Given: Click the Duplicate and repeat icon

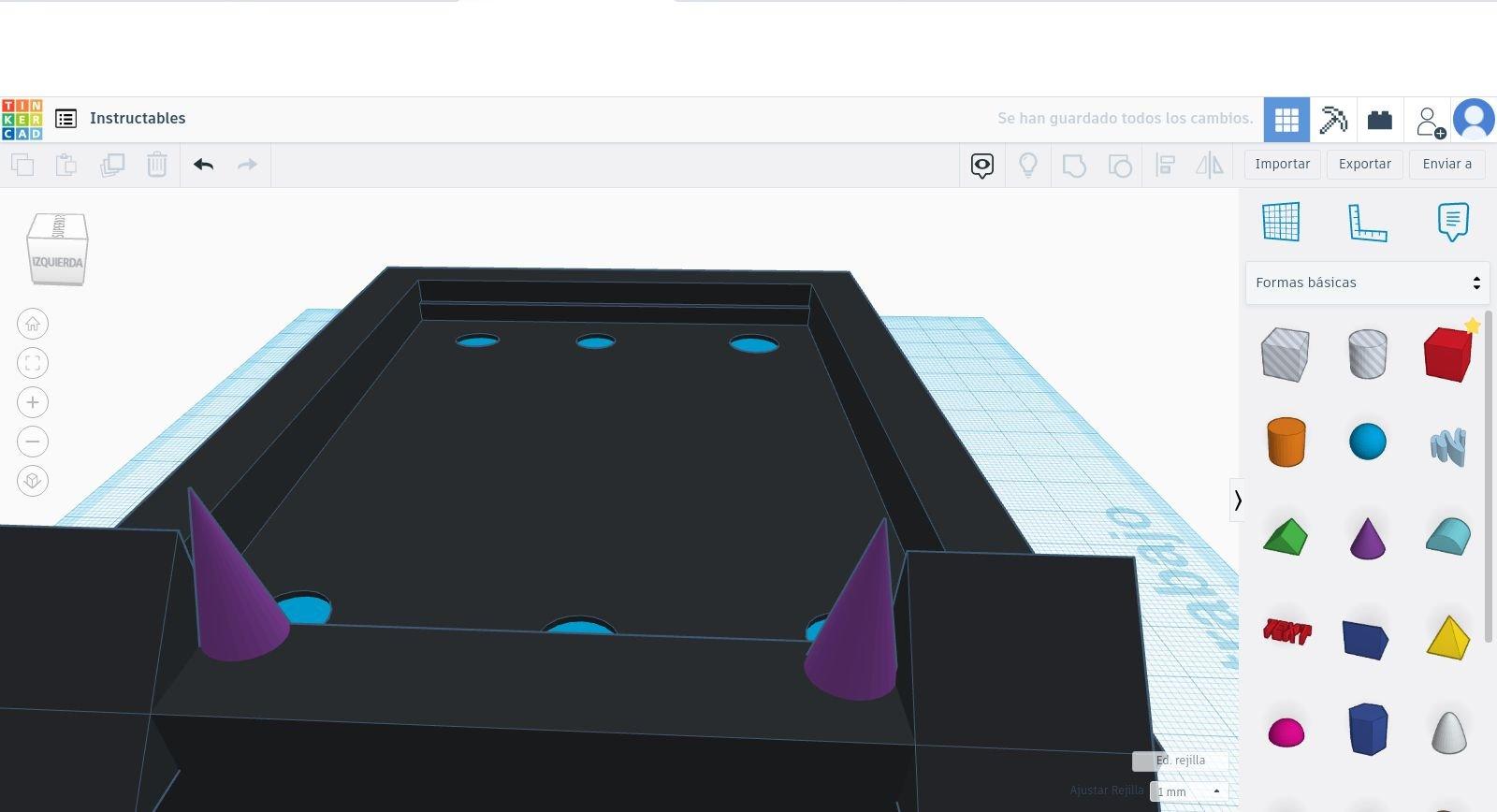Looking at the screenshot, I should point(112,166).
